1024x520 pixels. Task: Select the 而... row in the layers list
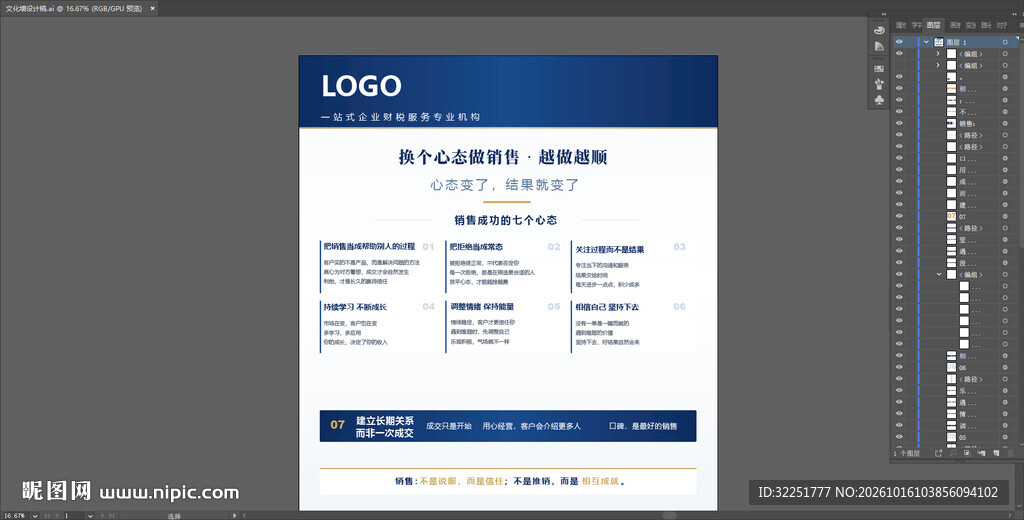point(955,193)
